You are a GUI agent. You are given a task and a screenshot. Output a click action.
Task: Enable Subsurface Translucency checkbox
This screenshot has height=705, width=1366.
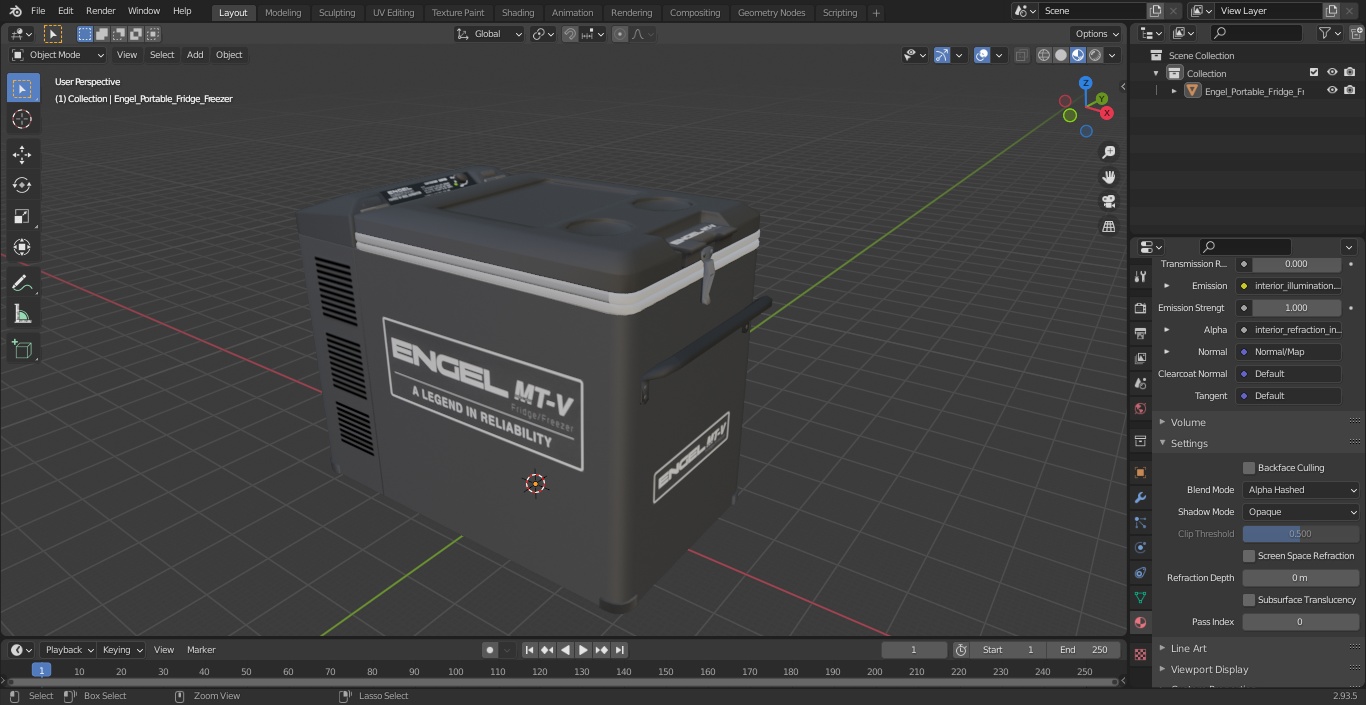(1249, 599)
